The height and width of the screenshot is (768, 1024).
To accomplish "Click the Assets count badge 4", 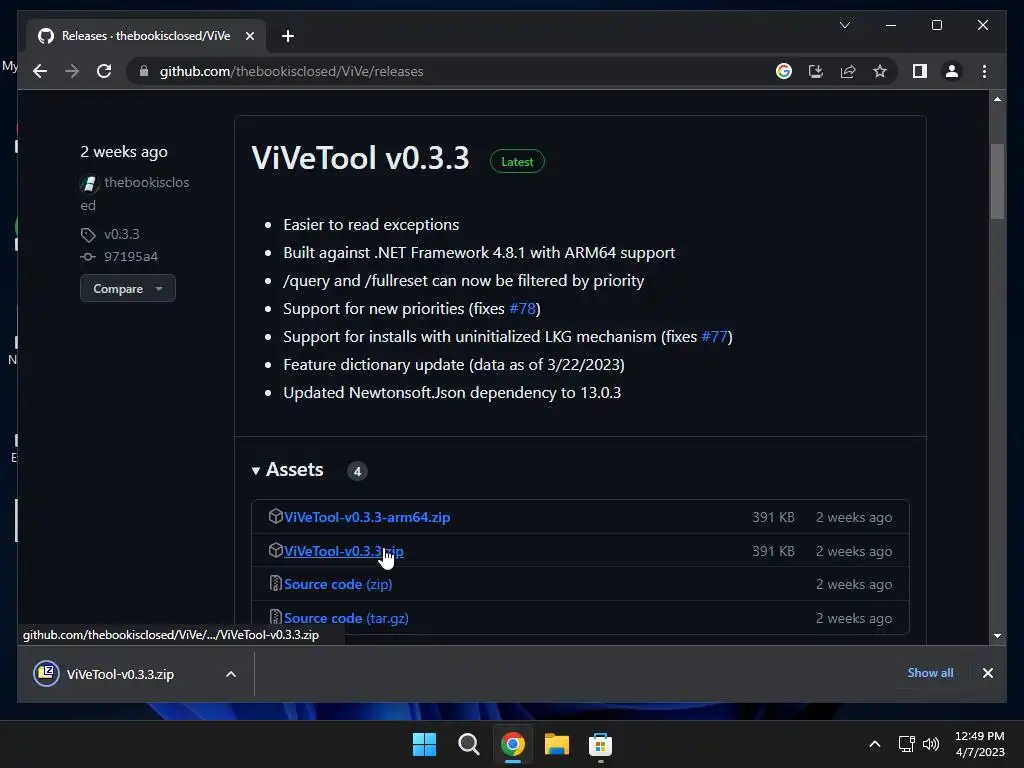I will point(357,471).
